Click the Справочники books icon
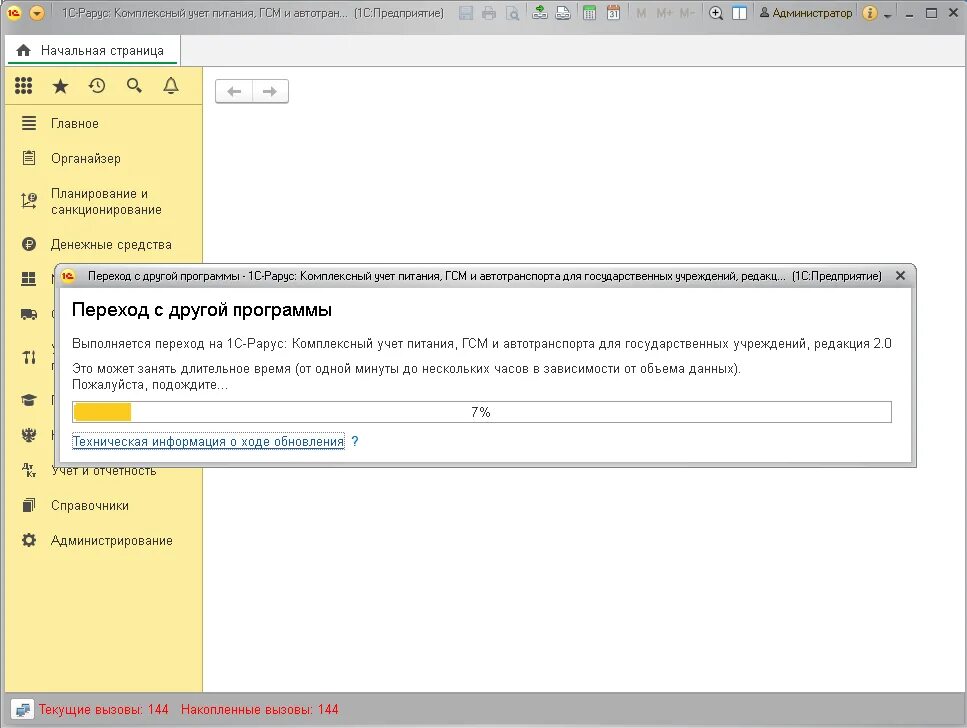 (x=28, y=505)
